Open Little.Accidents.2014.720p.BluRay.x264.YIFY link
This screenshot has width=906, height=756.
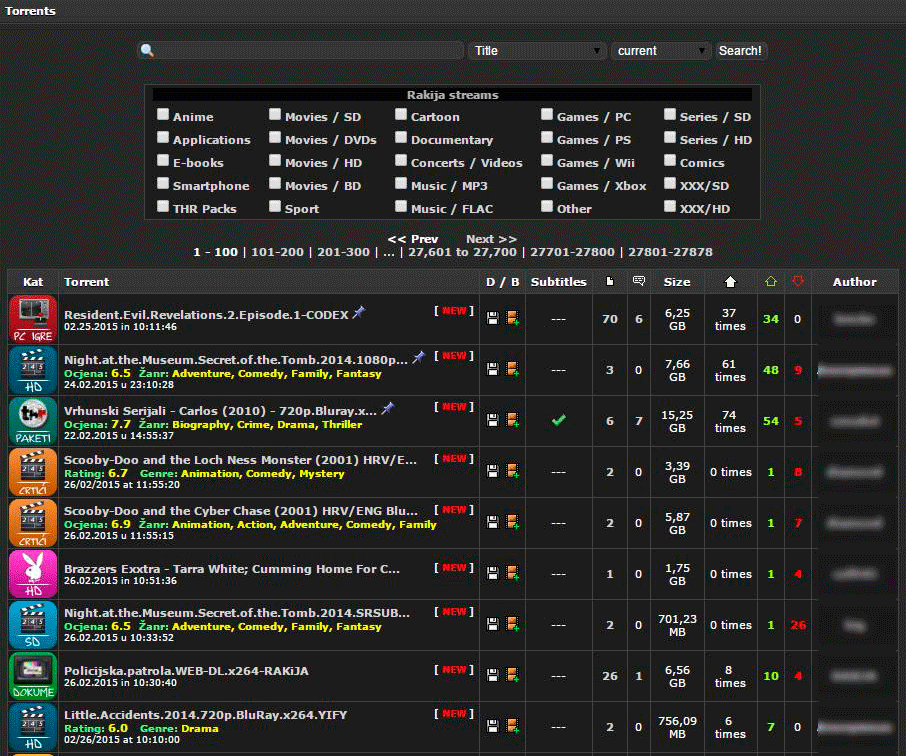tap(205, 714)
